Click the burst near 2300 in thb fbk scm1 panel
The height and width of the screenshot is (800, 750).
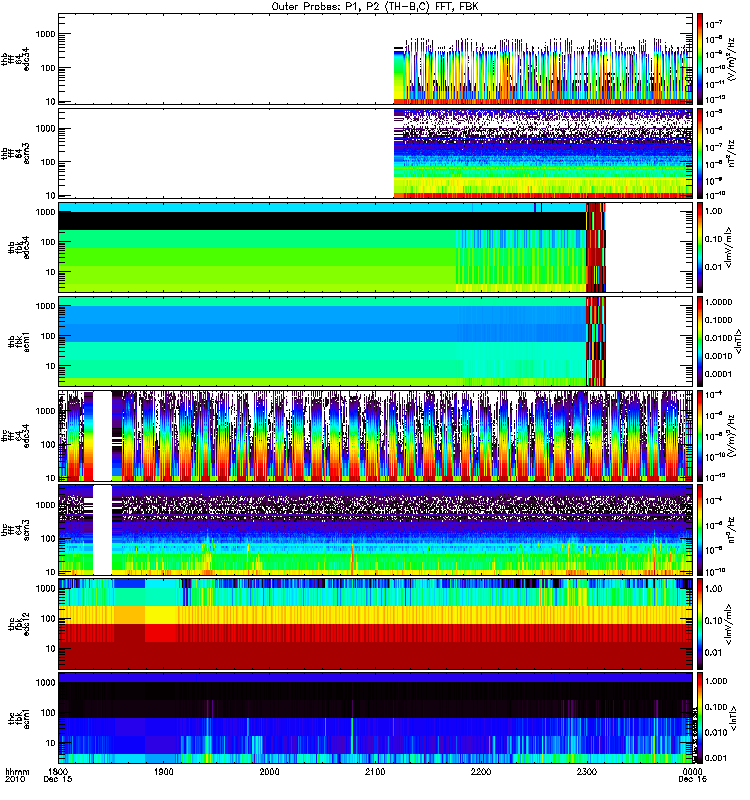(595, 341)
